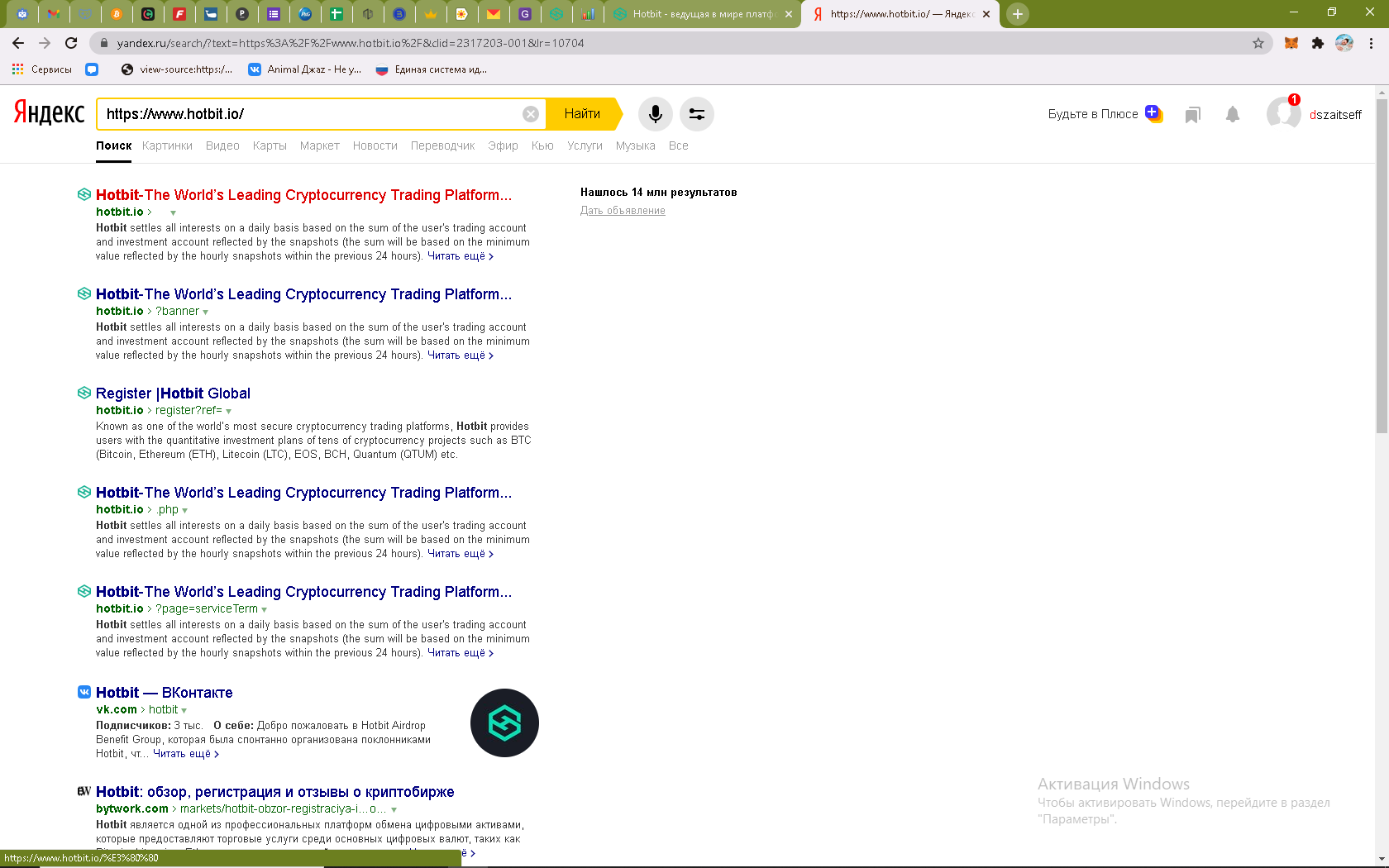Open Yandex collections bookmark icon
This screenshot has width=1389, height=868.
click(x=1192, y=115)
